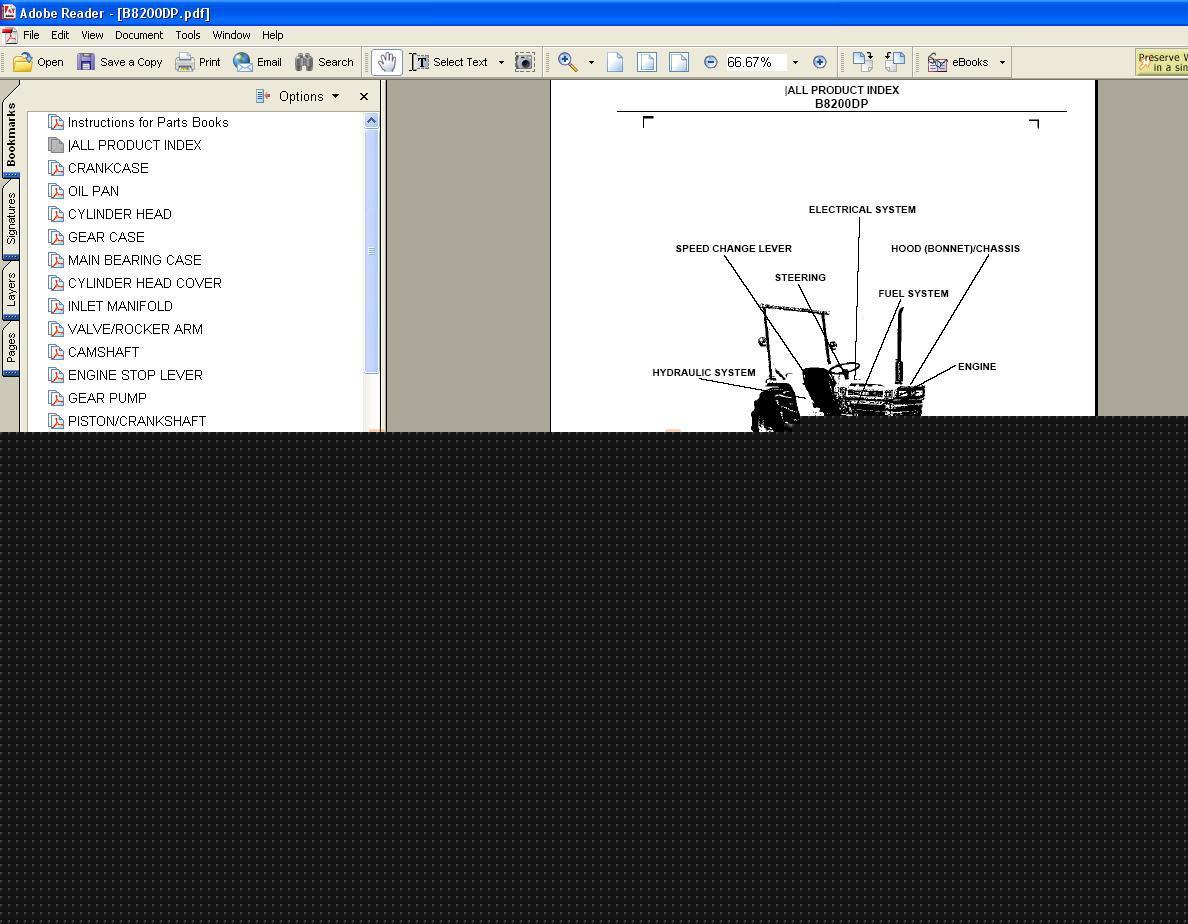
Task: Go to the CRANKCASE bookmark
Action: point(108,168)
